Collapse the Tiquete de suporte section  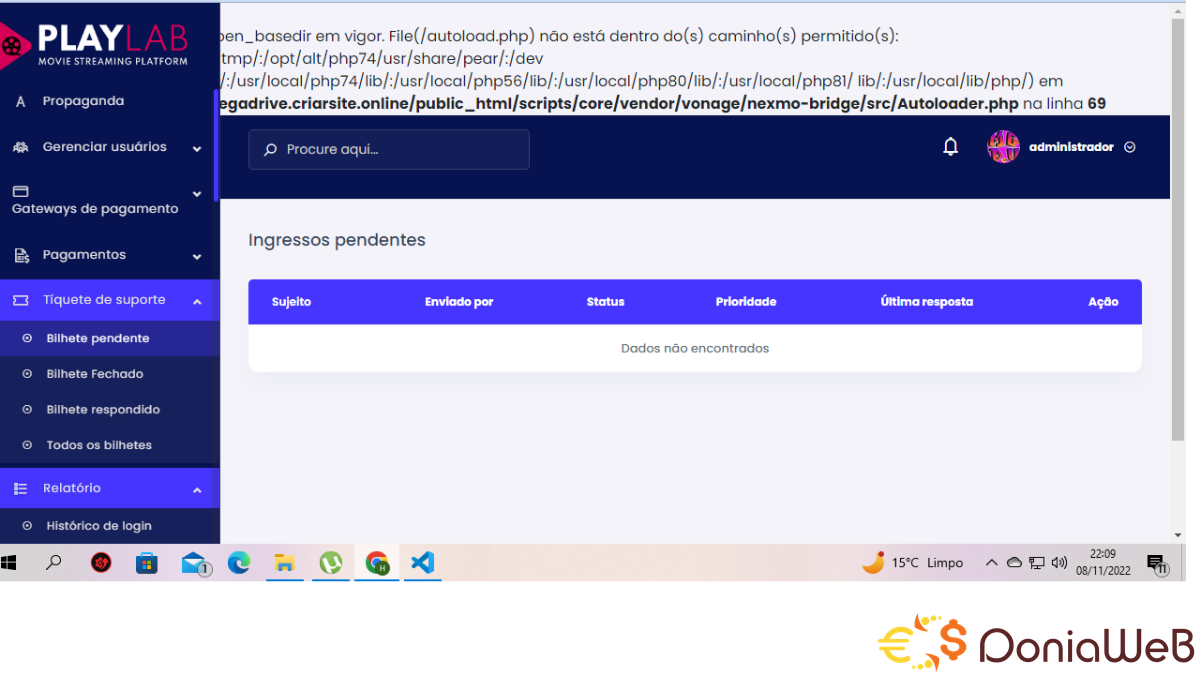tap(197, 301)
